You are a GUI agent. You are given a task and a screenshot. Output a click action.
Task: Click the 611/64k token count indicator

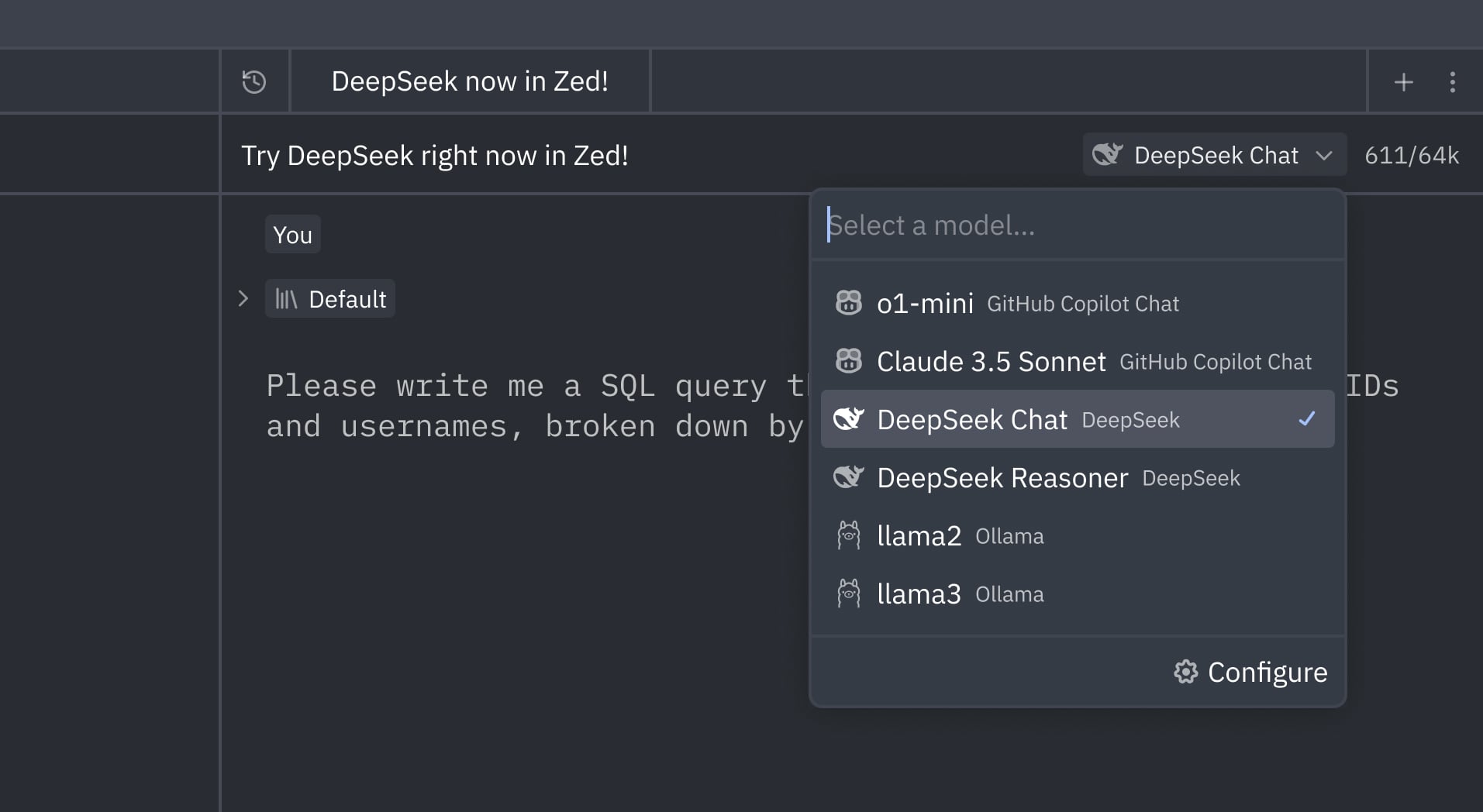pos(1412,154)
